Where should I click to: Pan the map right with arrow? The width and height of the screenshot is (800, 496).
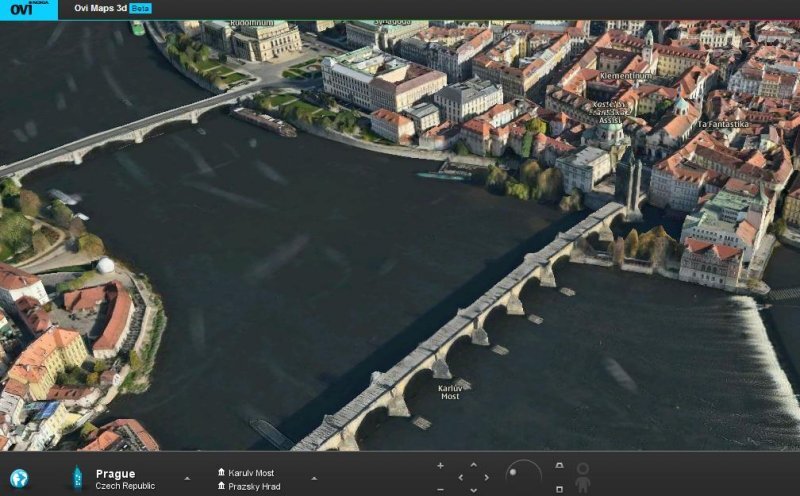[x=488, y=477]
